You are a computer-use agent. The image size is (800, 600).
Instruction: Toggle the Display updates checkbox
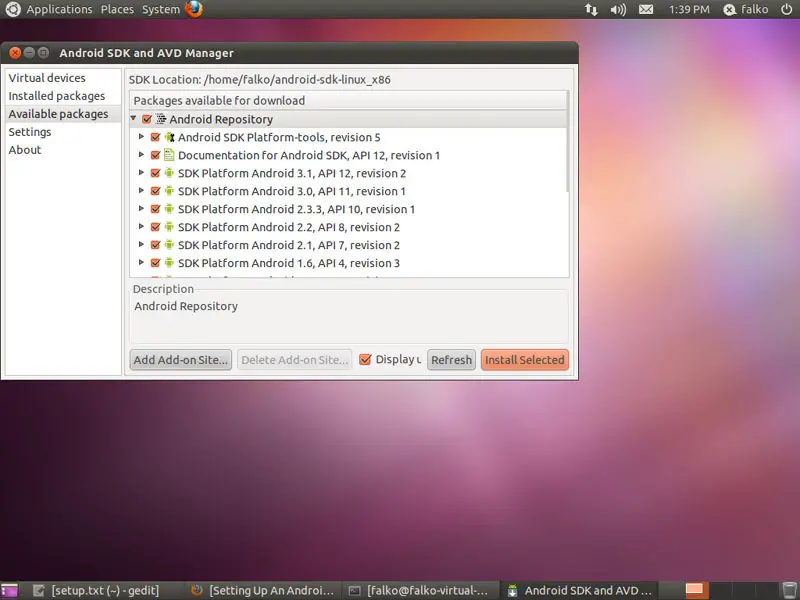tap(365, 360)
